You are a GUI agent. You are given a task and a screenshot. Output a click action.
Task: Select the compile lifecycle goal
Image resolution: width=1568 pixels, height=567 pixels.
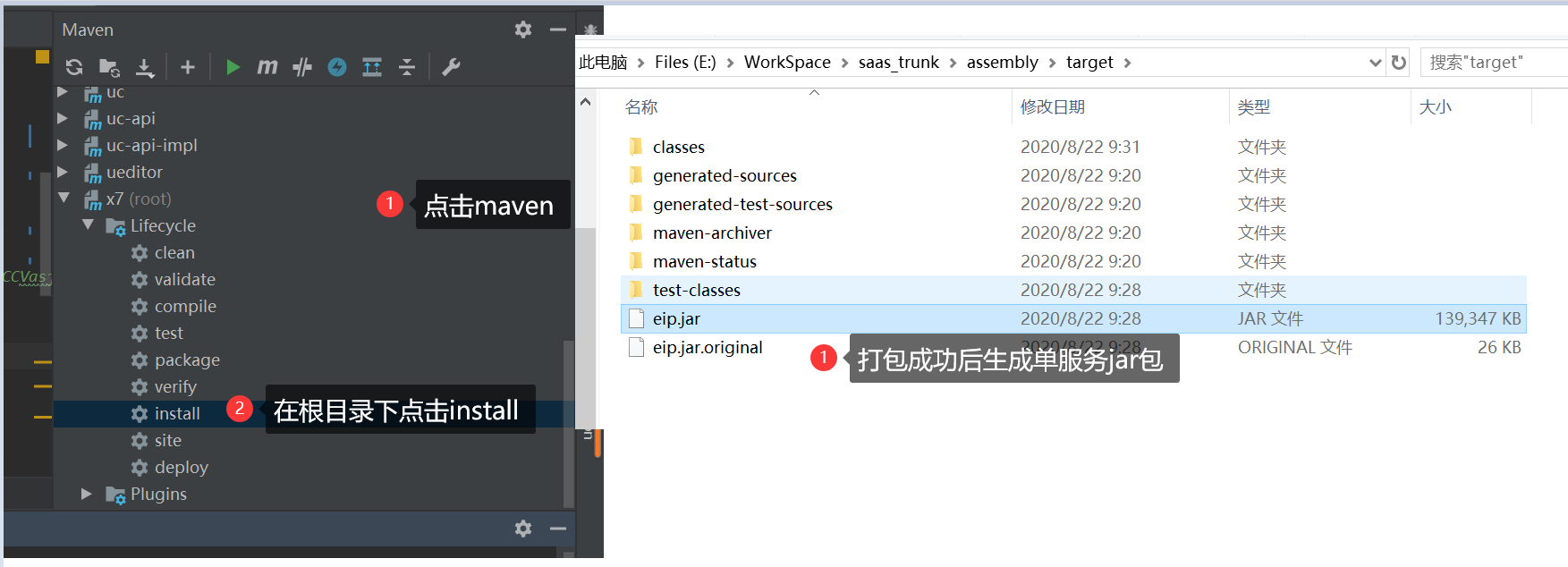coord(185,306)
